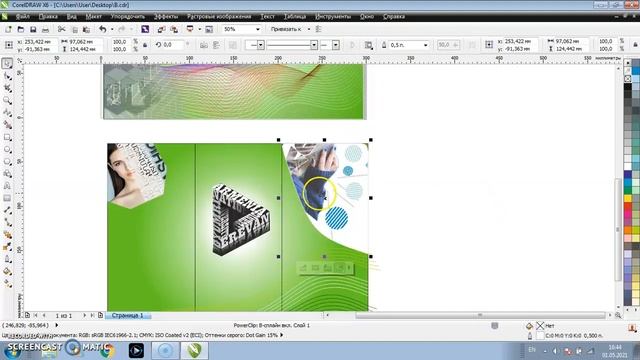Viewport: 640px width, 360px height.
Task: Select the Interactive fill tool
Action: tap(7, 284)
